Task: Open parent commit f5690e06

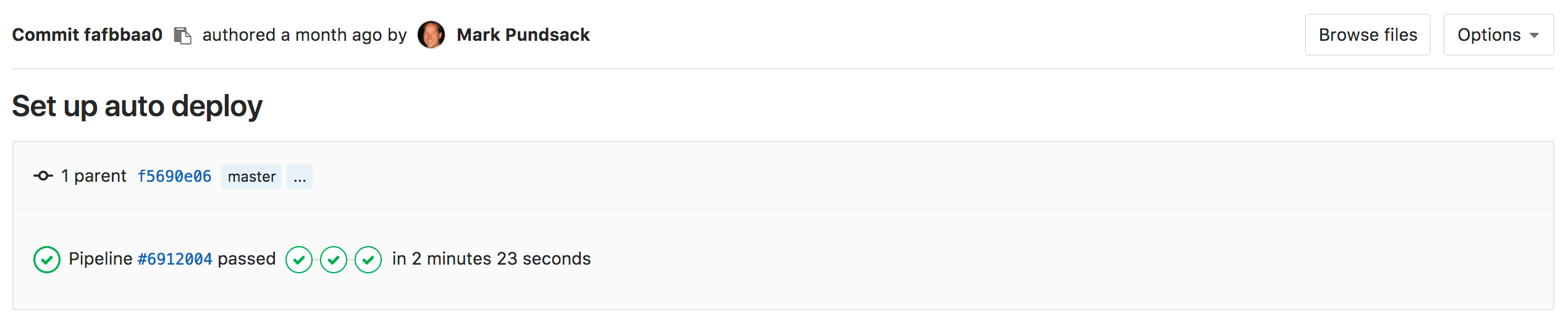Action: click(x=174, y=177)
